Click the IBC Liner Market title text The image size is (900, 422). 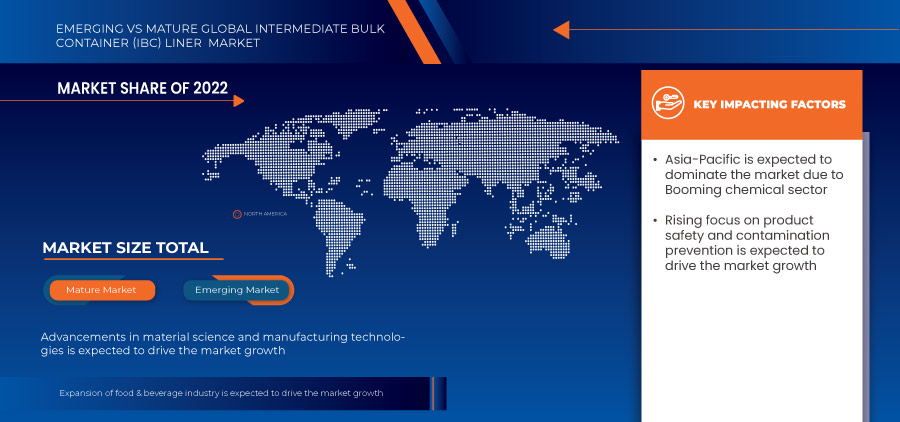219,35
